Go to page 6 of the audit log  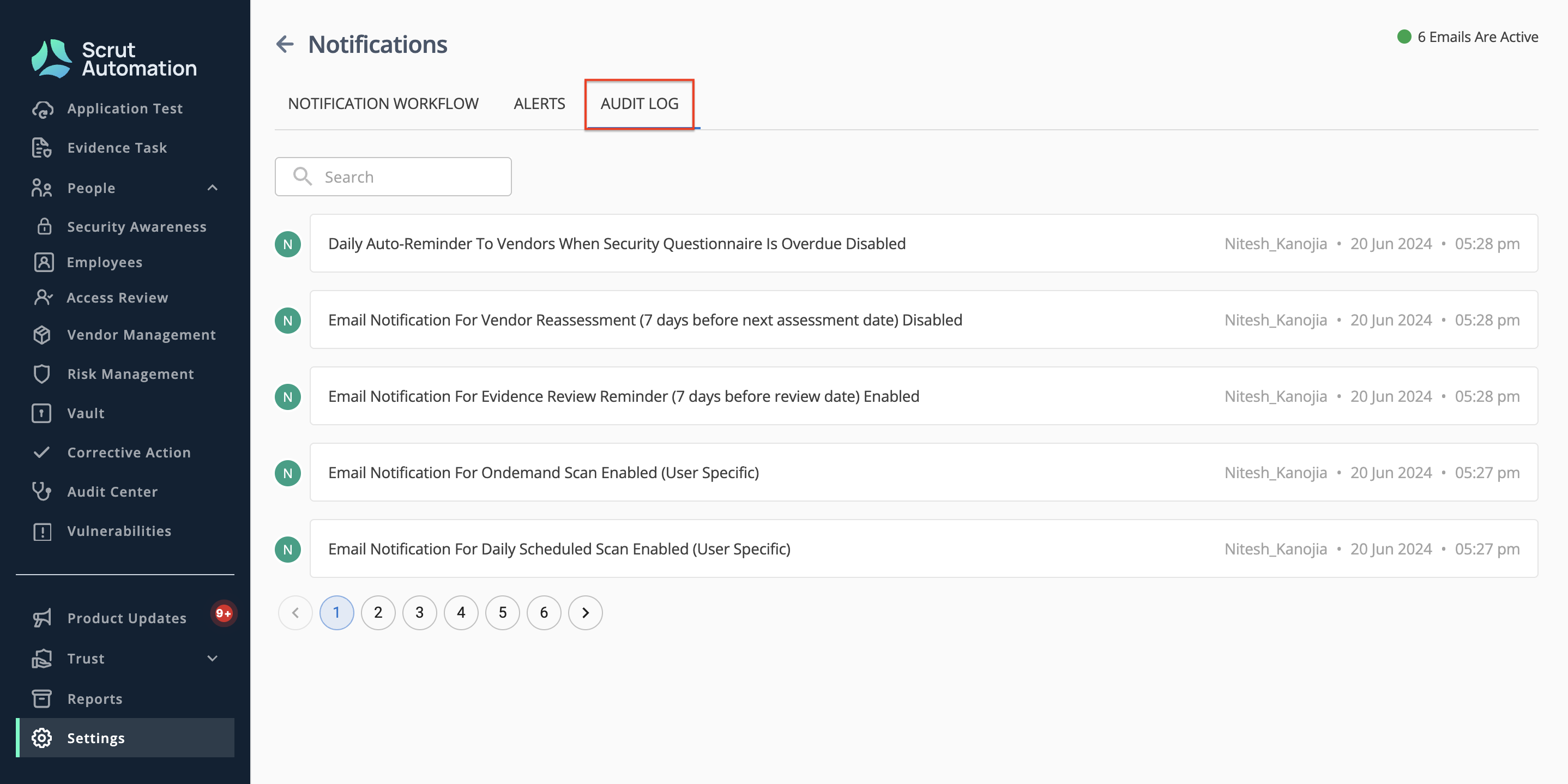[x=544, y=612]
